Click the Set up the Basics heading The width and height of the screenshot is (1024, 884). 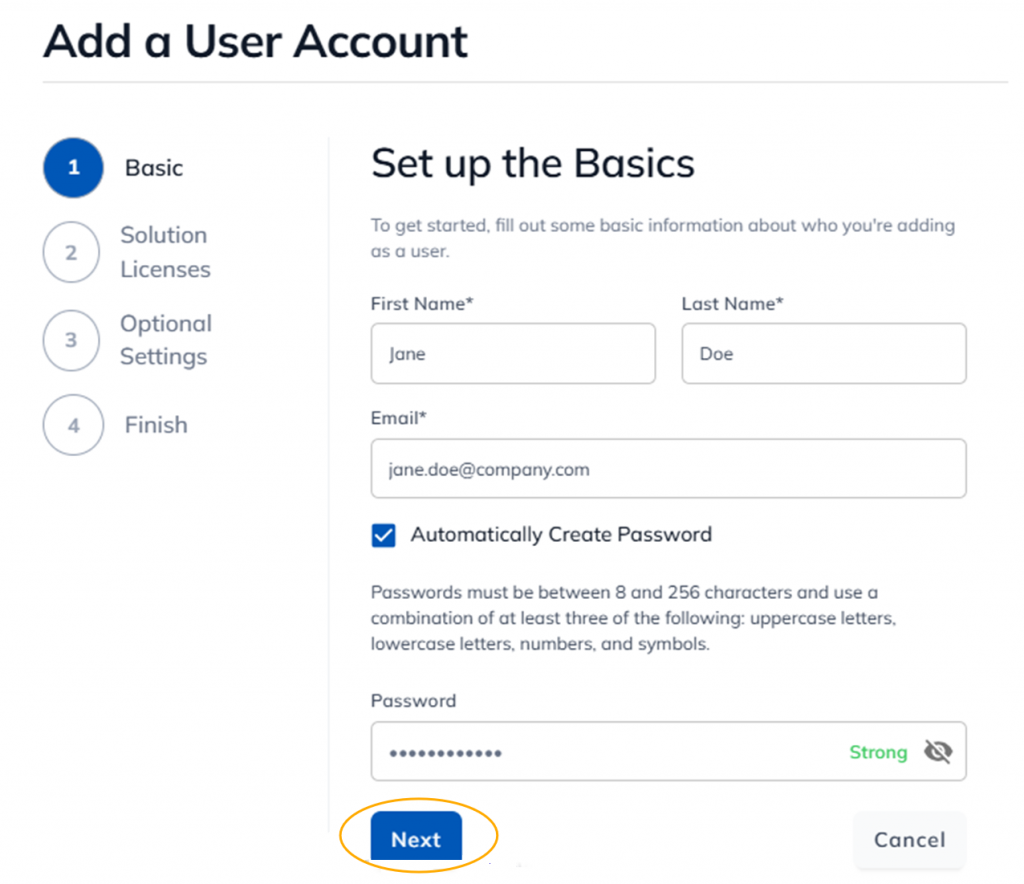532,163
